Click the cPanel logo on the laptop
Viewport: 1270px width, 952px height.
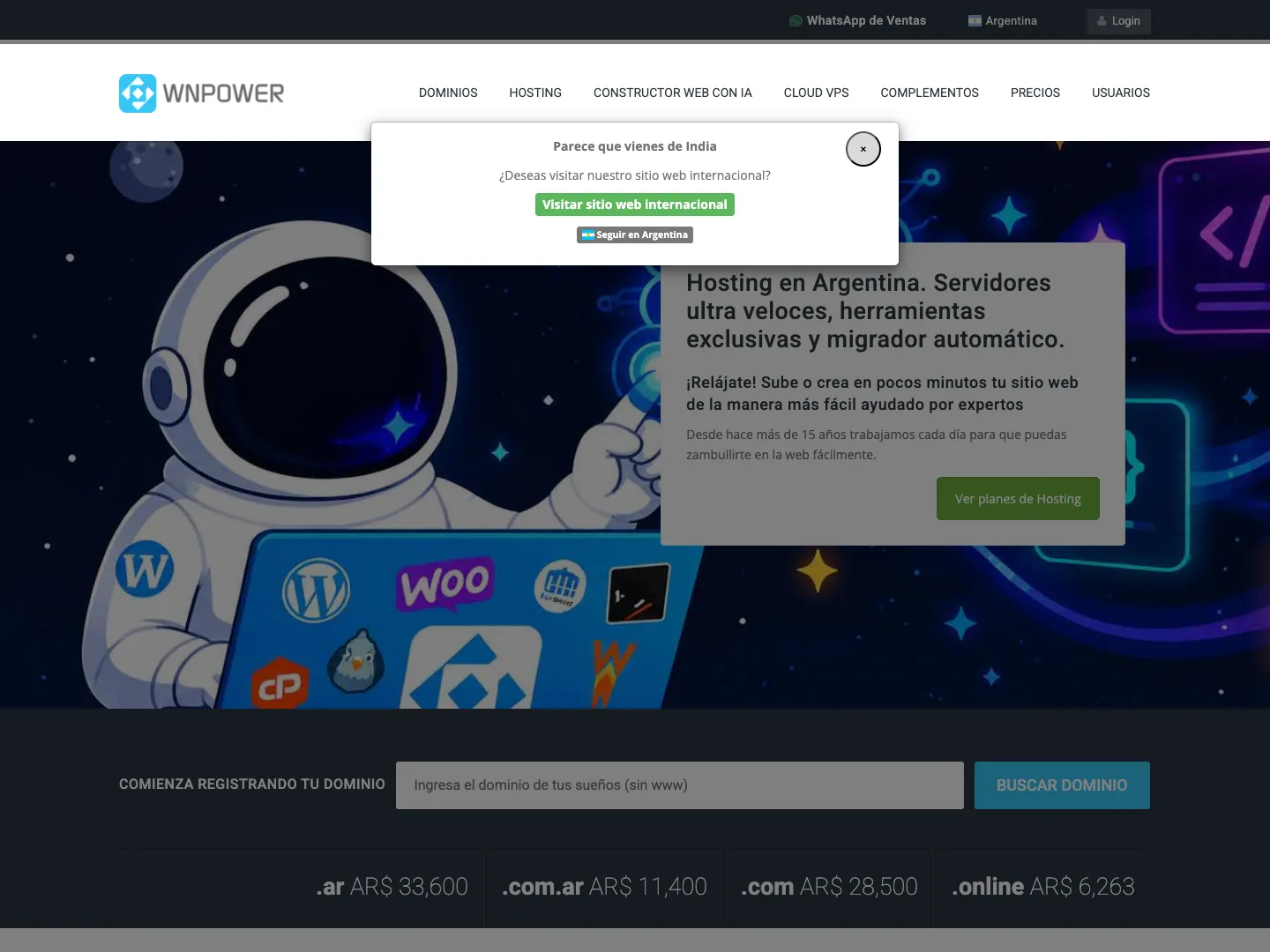coord(280,684)
